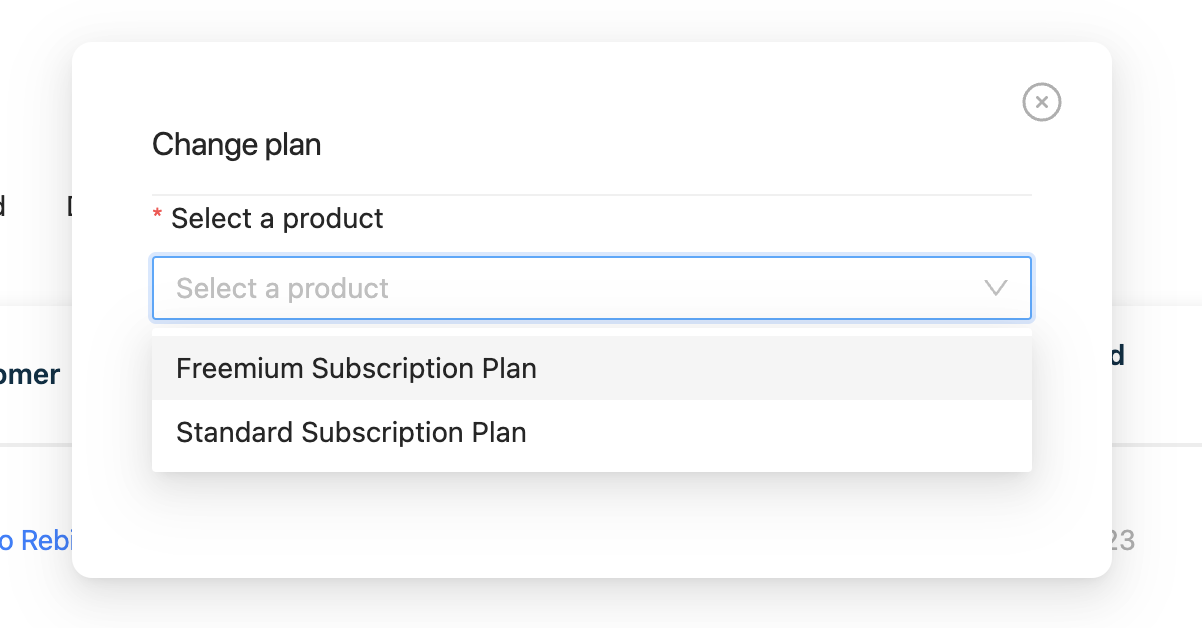
Task: Dismiss the modal with the close icon
Action: (x=1041, y=102)
